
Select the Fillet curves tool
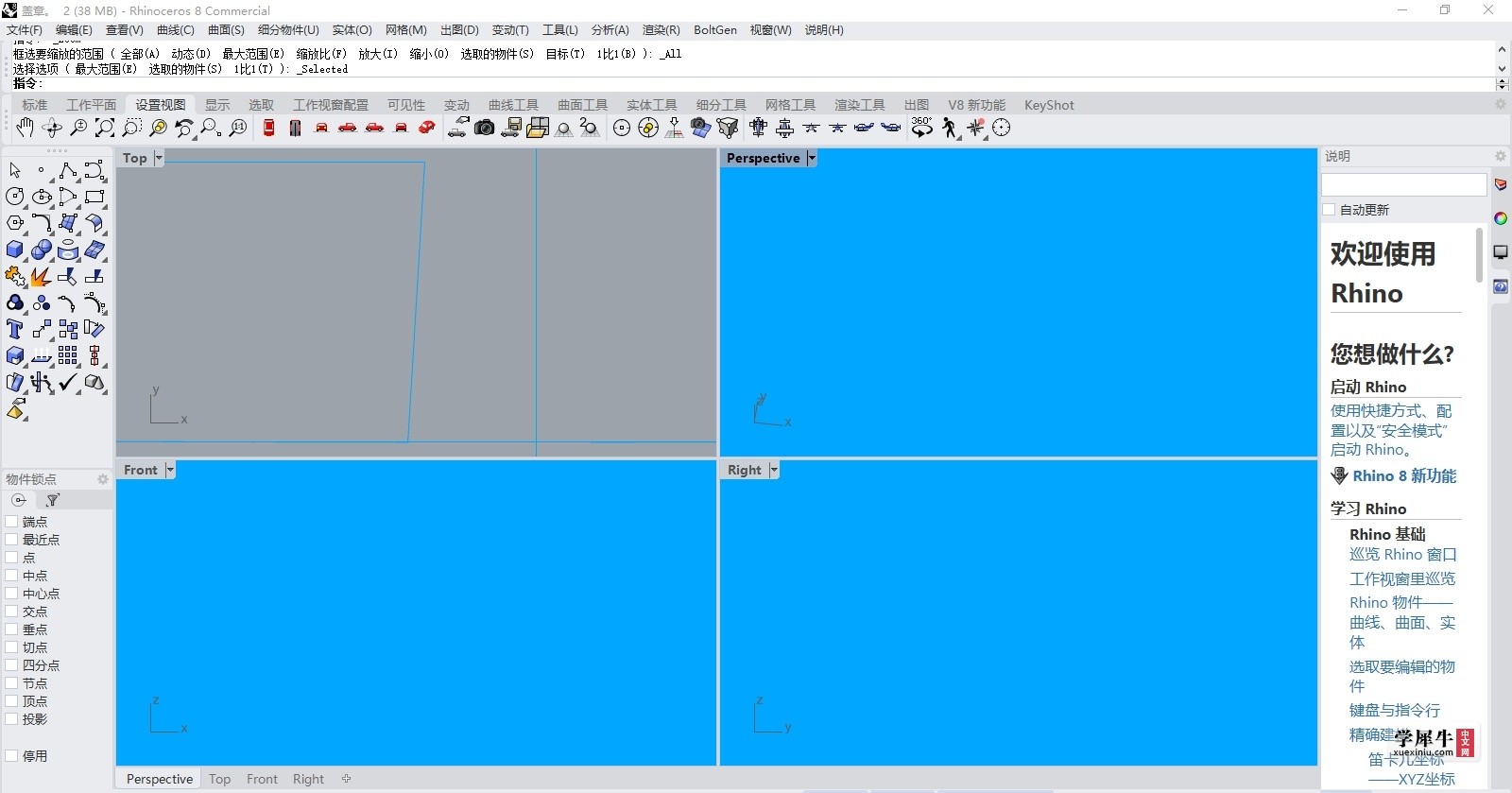42,223
